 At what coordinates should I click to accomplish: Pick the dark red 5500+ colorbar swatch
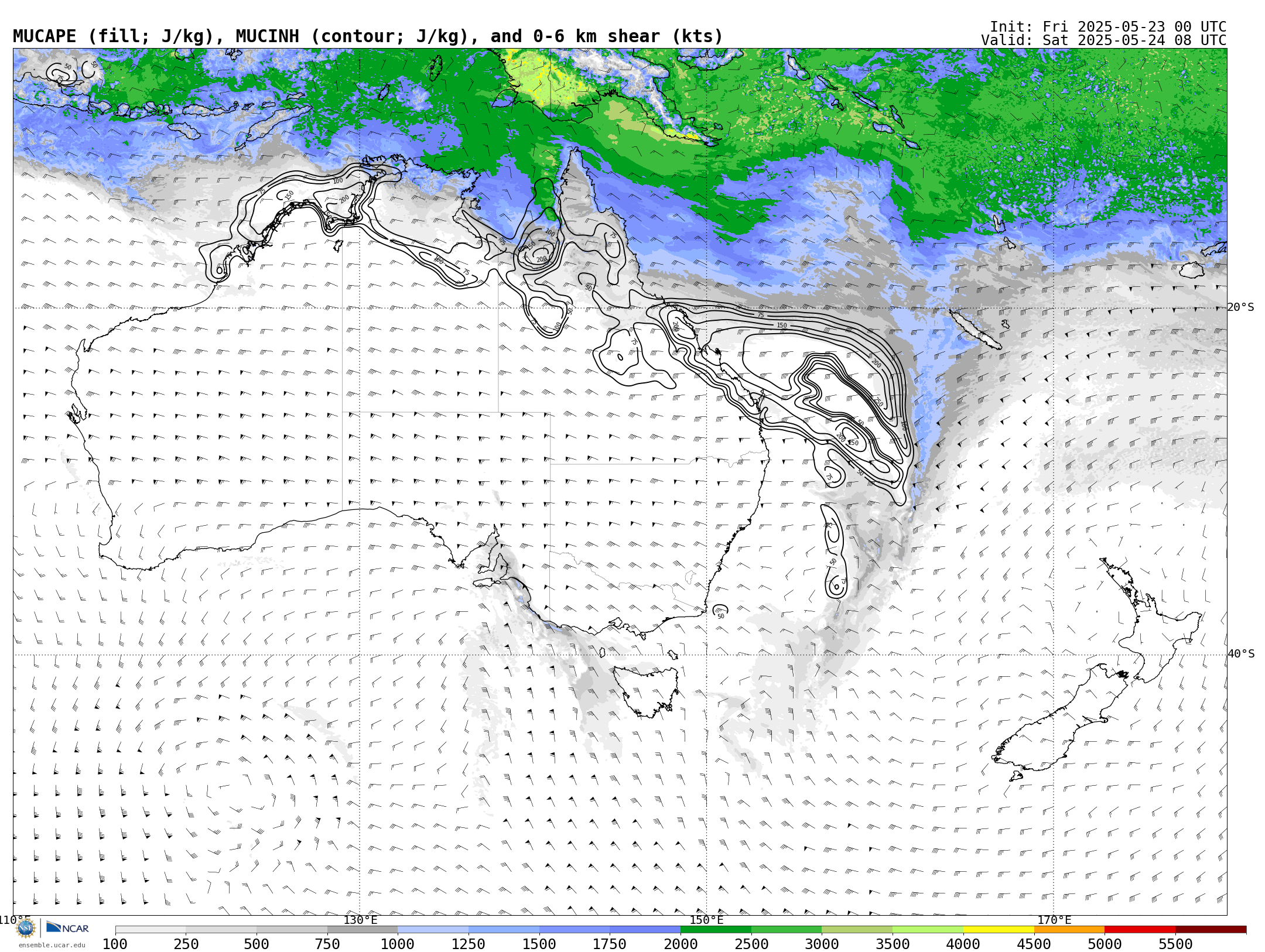[1211, 930]
